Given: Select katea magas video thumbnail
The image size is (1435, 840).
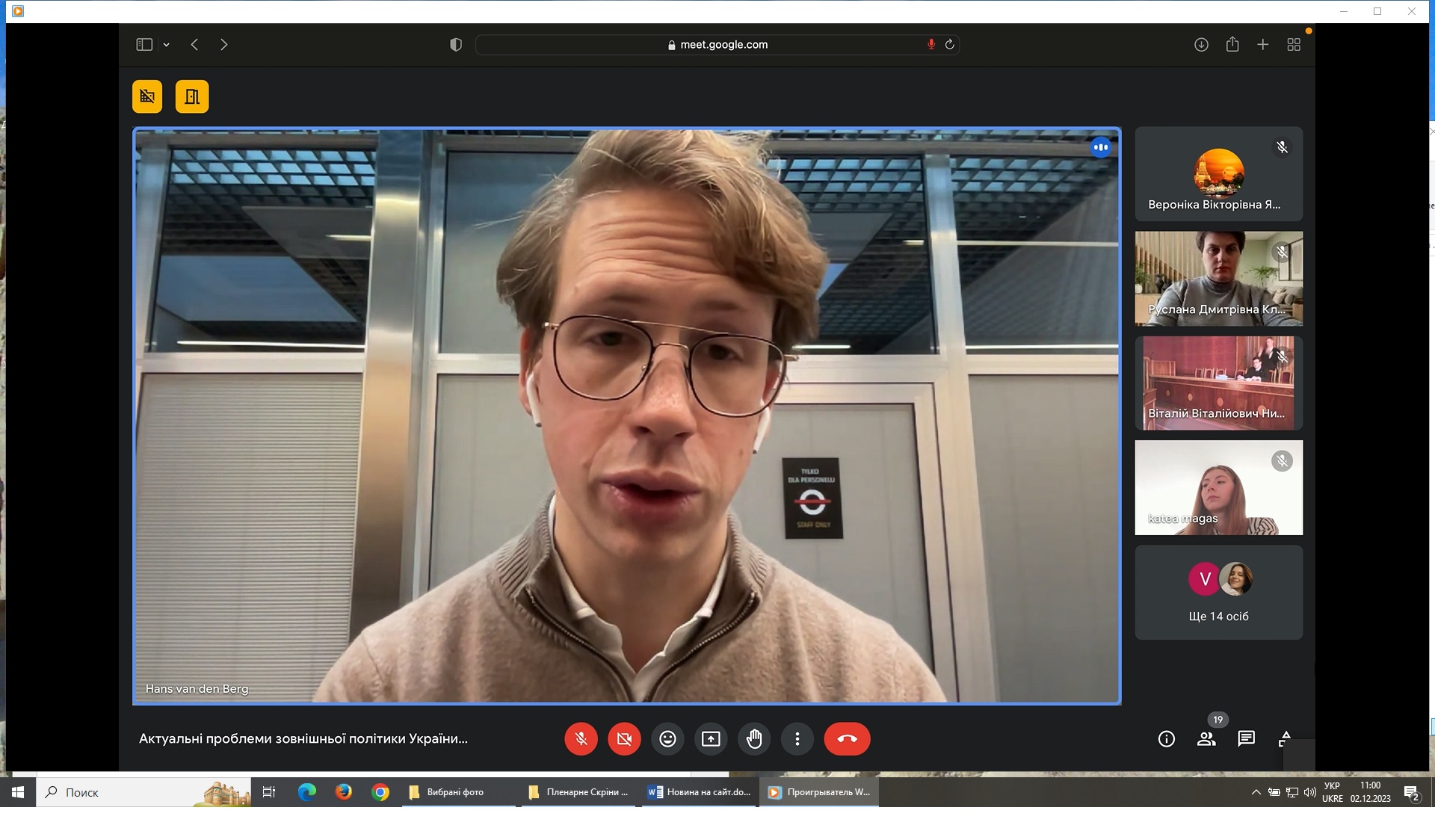Looking at the screenshot, I should (1218, 487).
